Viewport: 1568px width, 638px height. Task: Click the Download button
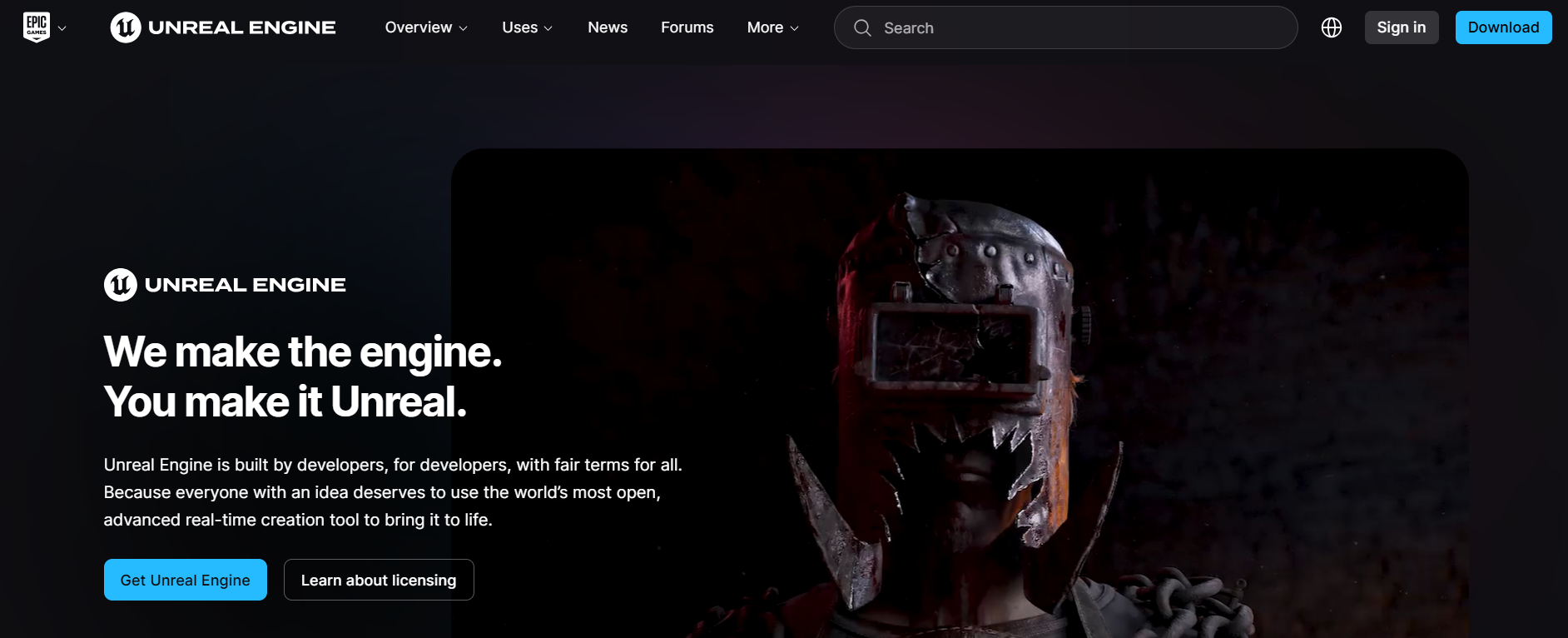point(1503,27)
